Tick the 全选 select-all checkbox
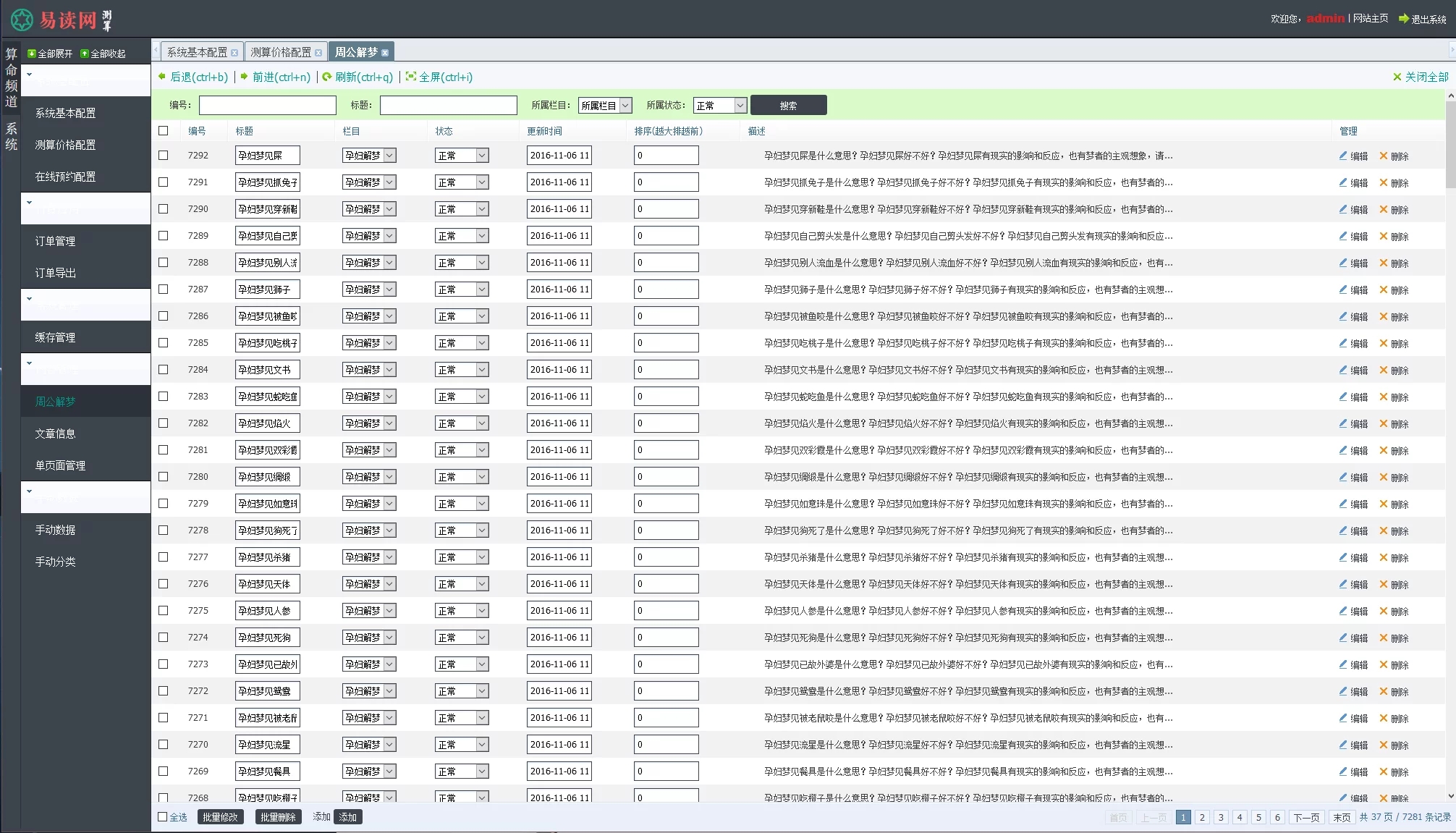This screenshot has height=833, width=1456. (163, 816)
